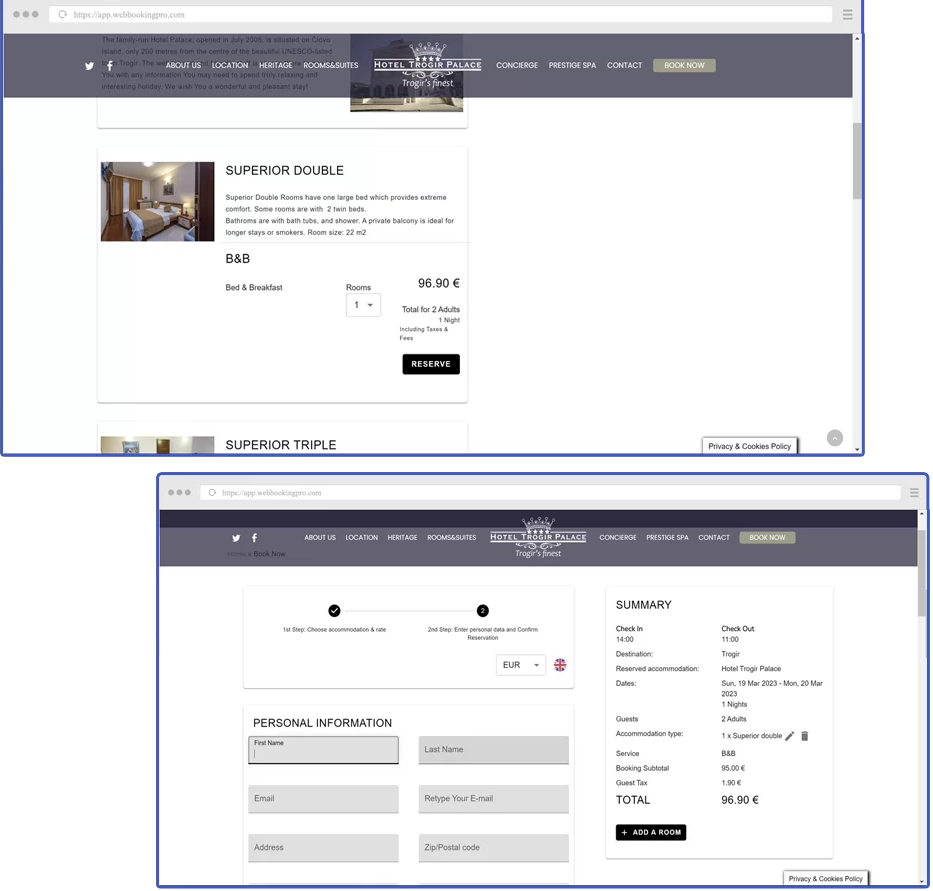Click the pencil icon to edit Superior double
The height and width of the screenshot is (891, 933).
tap(789, 736)
